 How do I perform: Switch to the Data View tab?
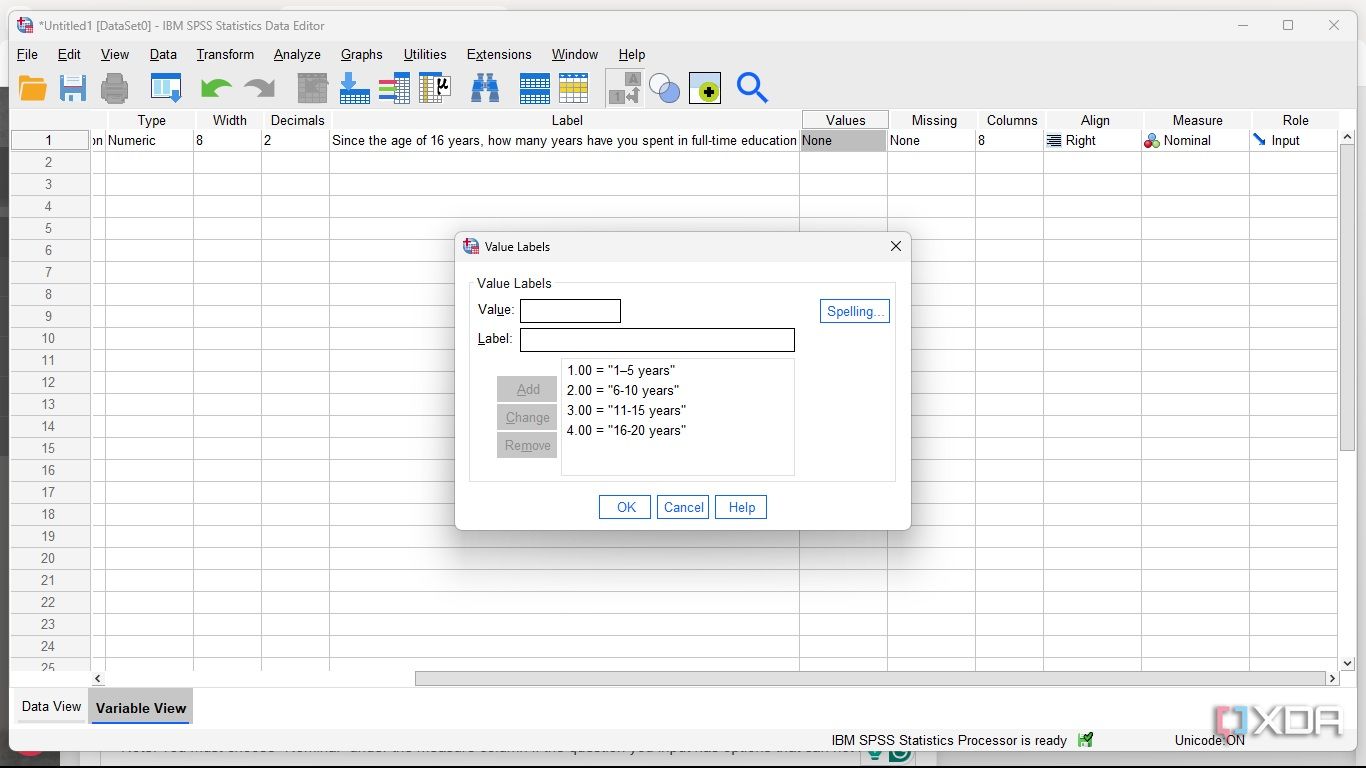point(51,706)
